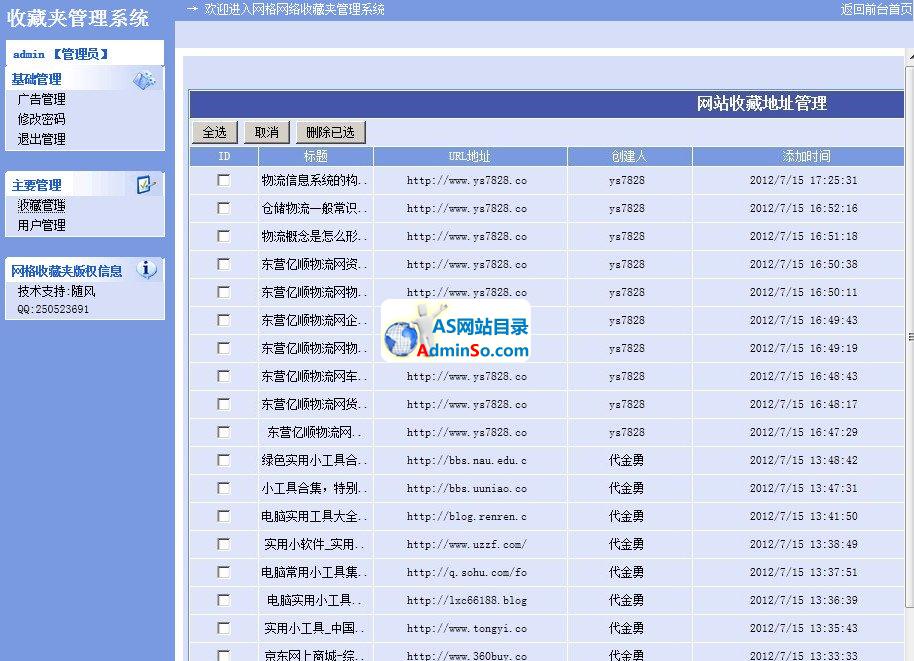This screenshot has height=661, width=914.
Task: Click the URL http://lxc66188.blog
Action: coord(467,600)
